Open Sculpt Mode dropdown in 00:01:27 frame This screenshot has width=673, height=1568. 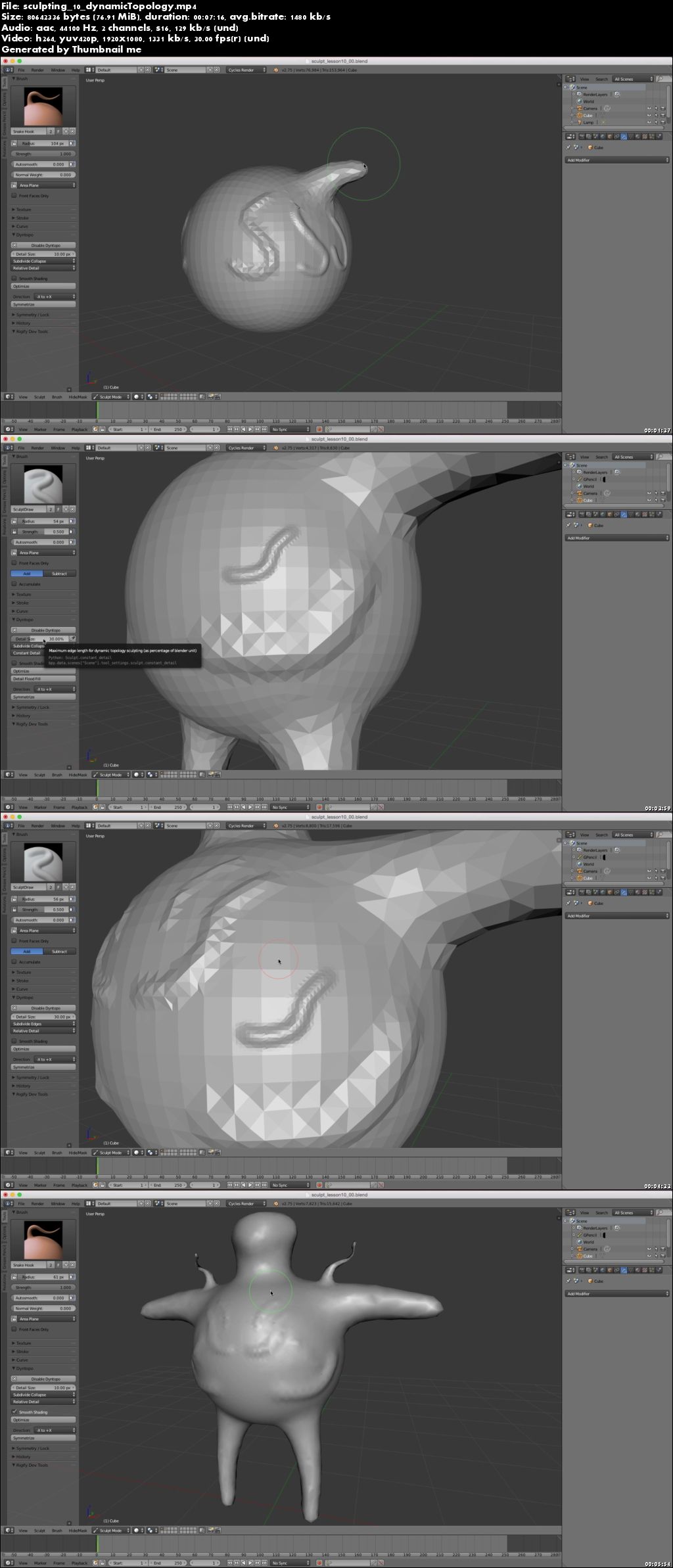[x=111, y=397]
